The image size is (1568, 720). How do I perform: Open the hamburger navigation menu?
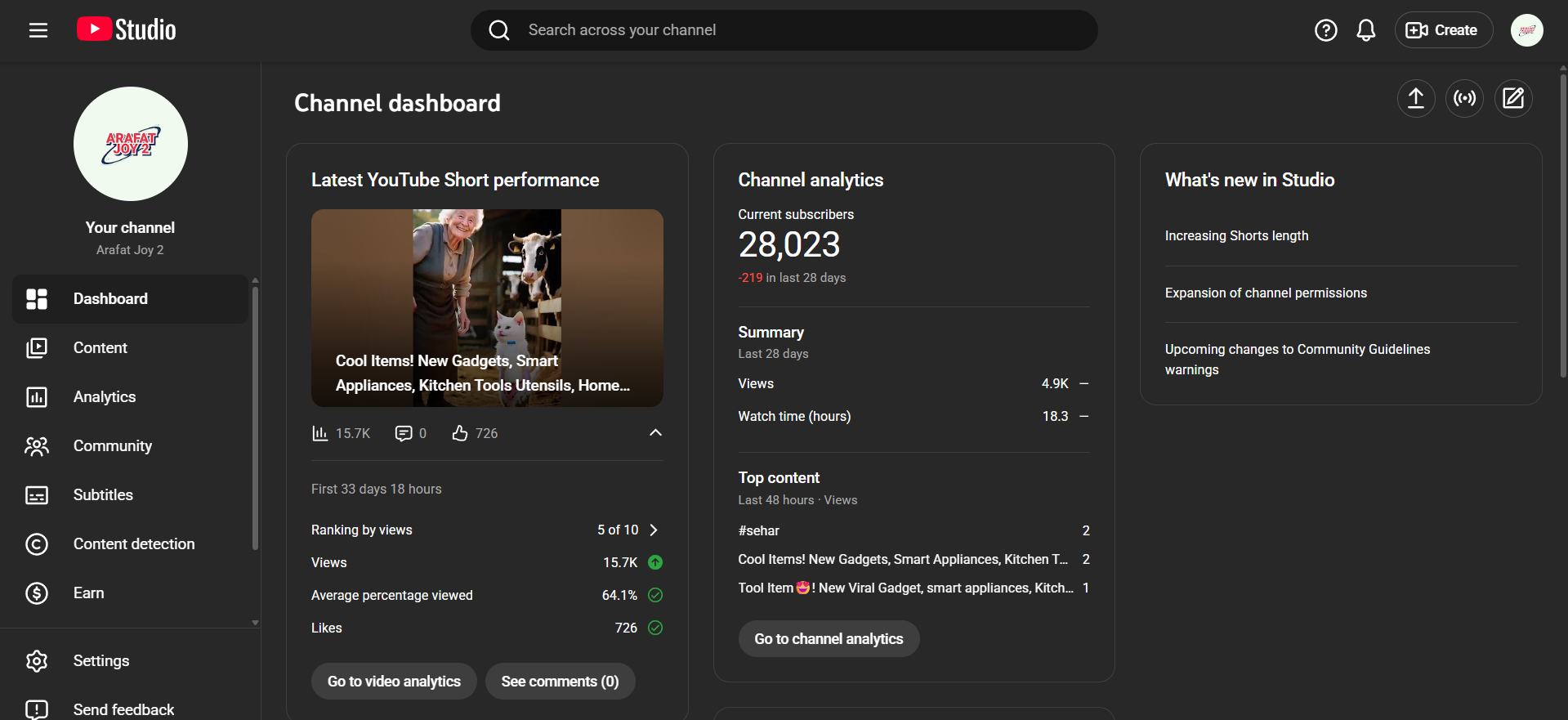(38, 30)
